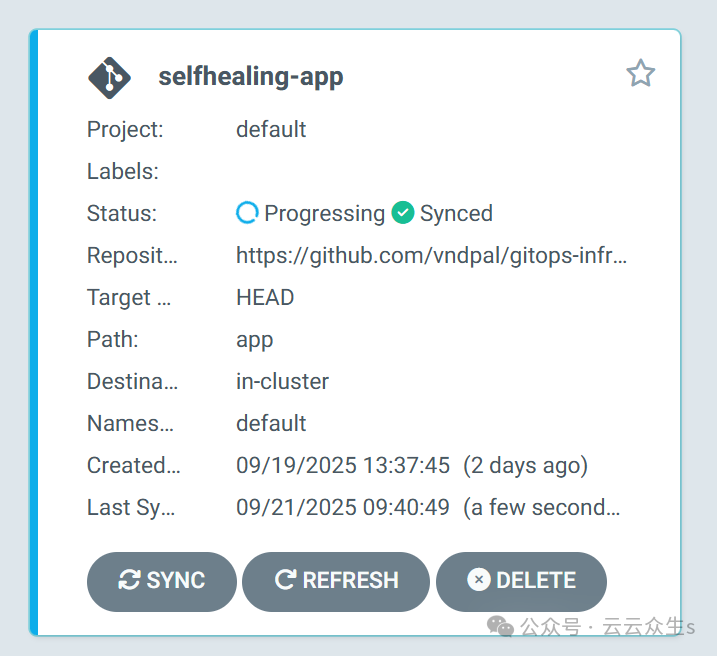The image size is (717, 656).
Task: Click the git source icon beside selfhealing-app
Action: 110,77
